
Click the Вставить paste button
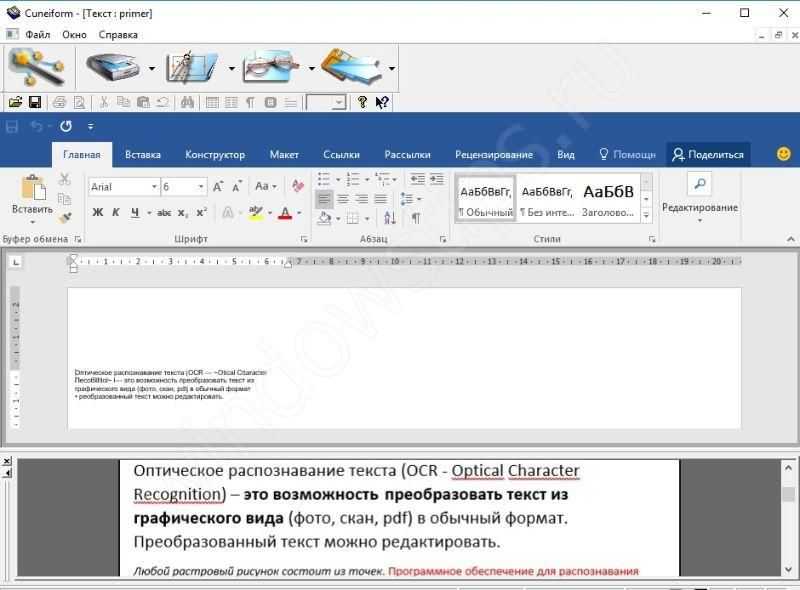click(33, 199)
